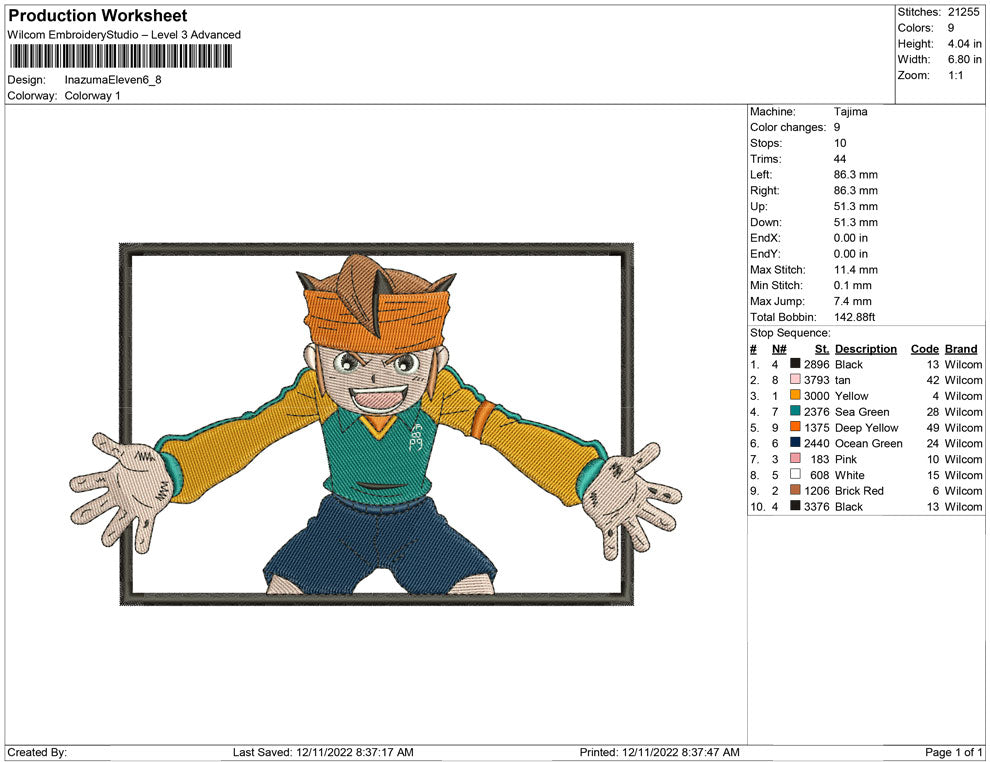Screen dimensions: 990x762
Task: Click the Stitches count 21255
Action: tap(963, 12)
